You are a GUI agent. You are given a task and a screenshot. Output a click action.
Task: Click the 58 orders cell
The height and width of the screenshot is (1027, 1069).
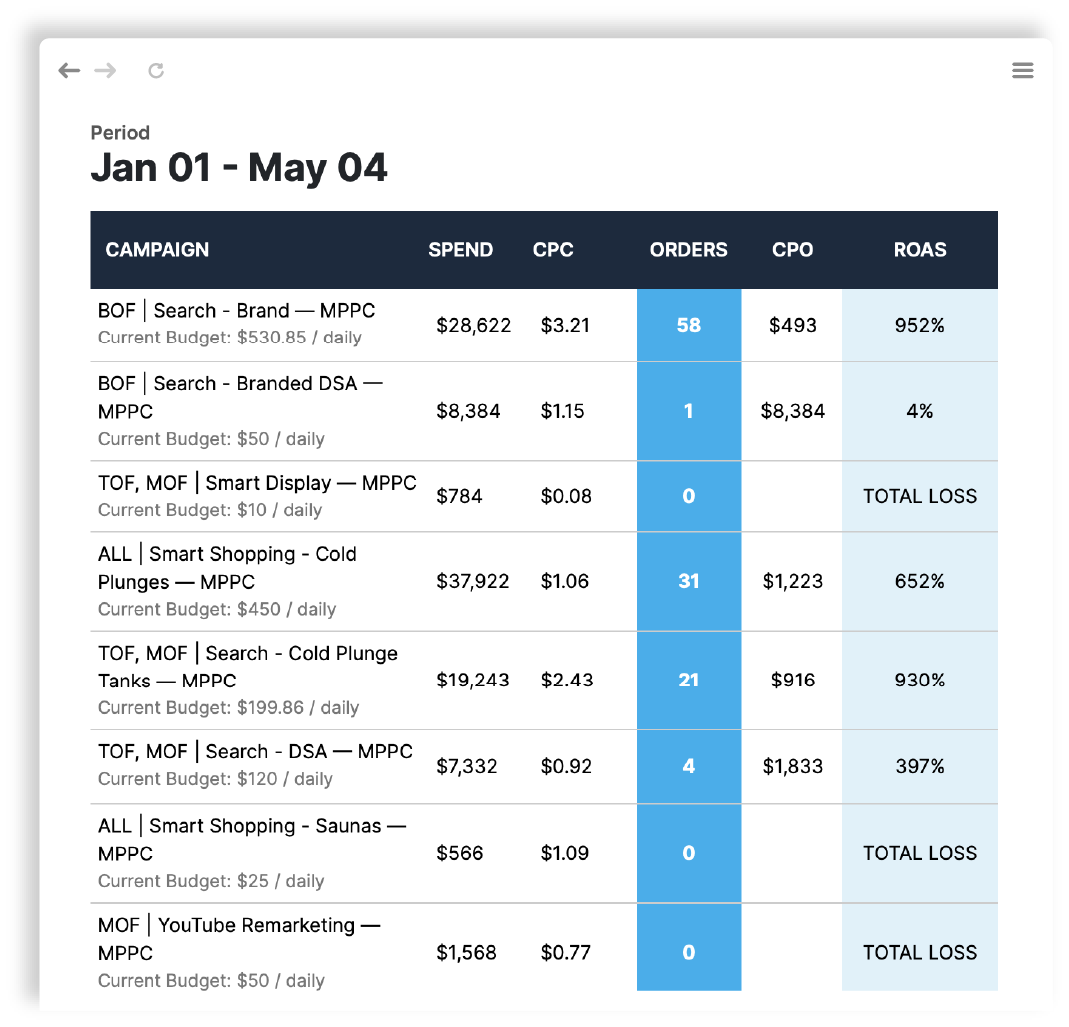688,325
